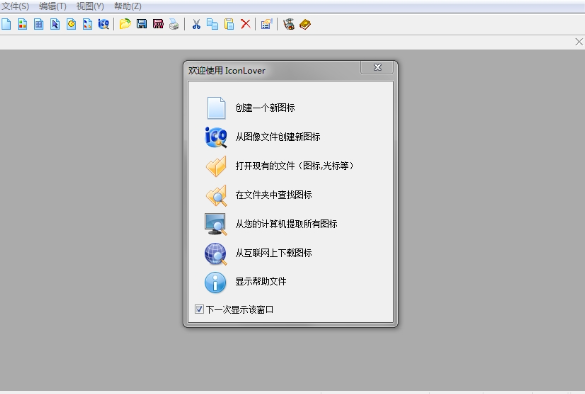Open the 视图(Y) menu

tap(90, 6)
